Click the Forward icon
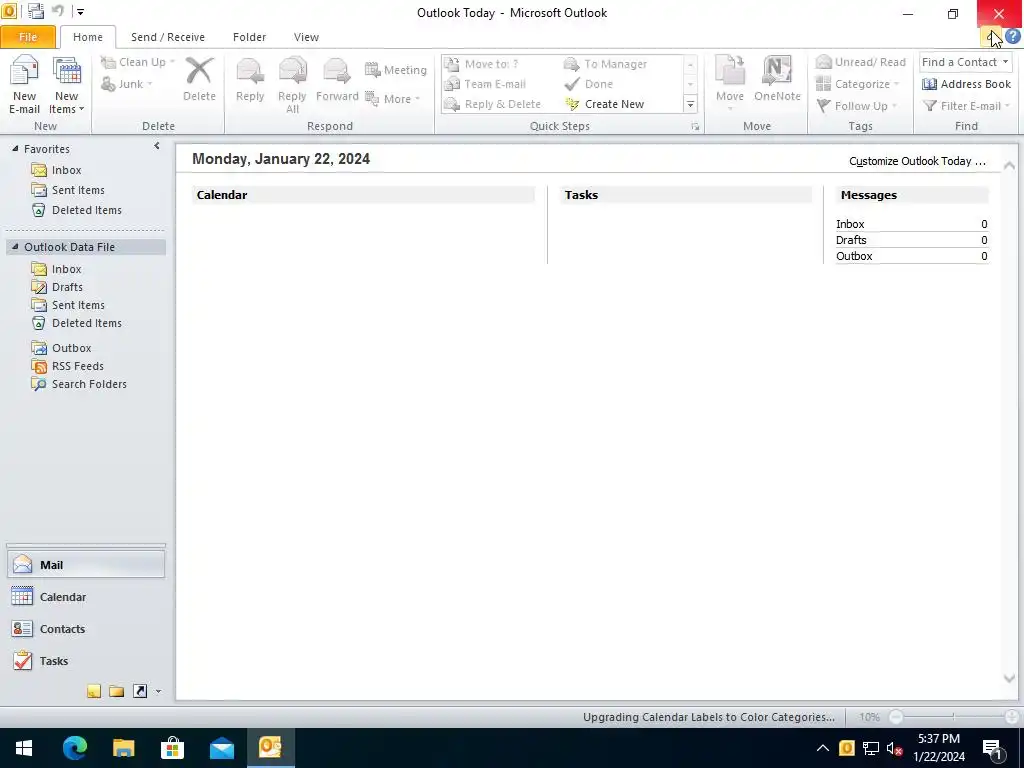This screenshot has height=768, width=1024. 337,79
